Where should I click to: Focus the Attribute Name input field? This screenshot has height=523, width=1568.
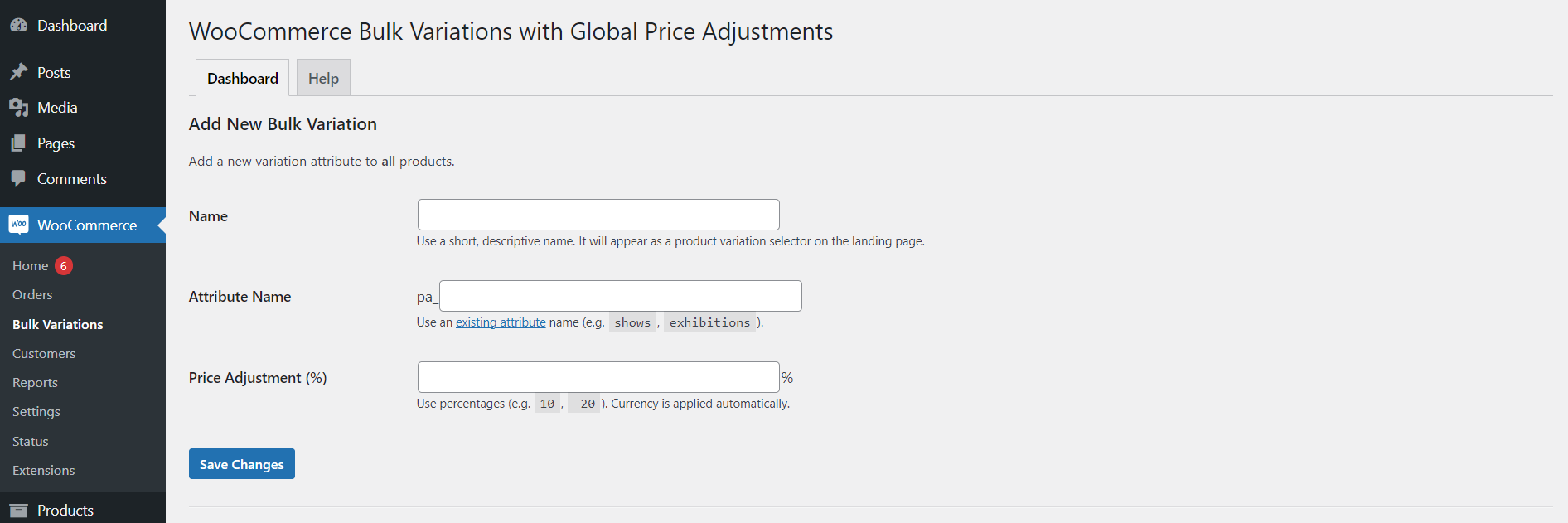coord(621,296)
